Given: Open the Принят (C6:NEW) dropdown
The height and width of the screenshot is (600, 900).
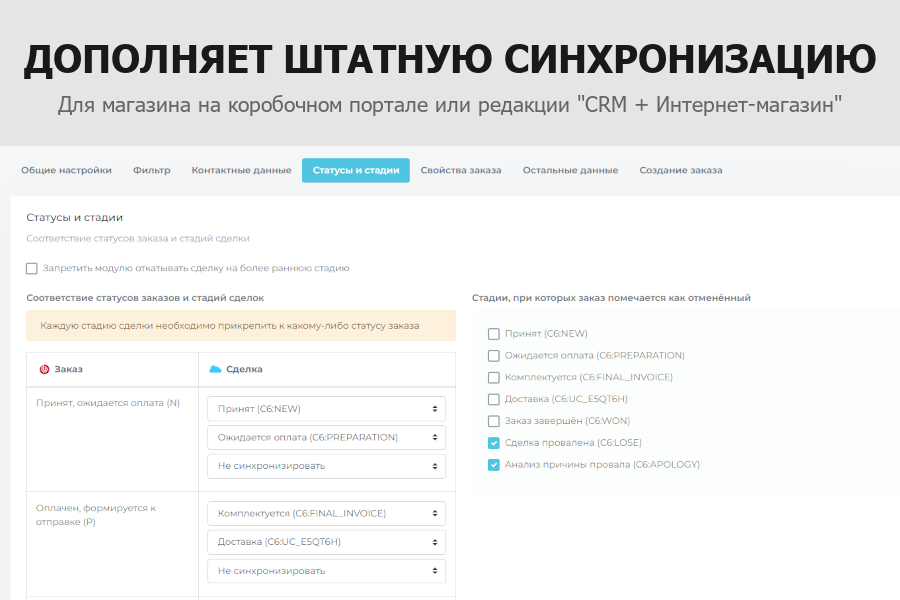Looking at the screenshot, I should tap(325, 408).
